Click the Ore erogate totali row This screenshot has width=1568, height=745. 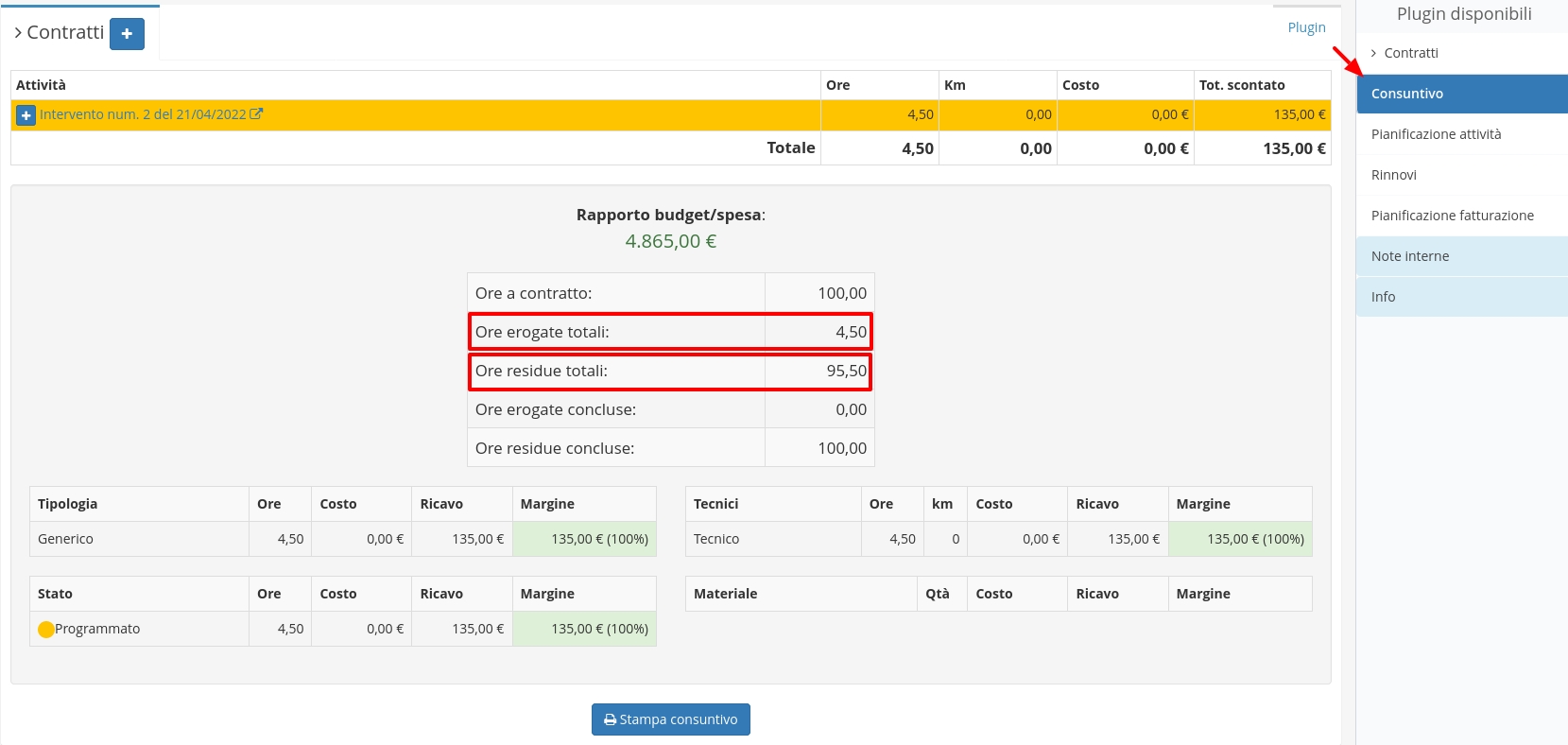[x=616, y=332]
